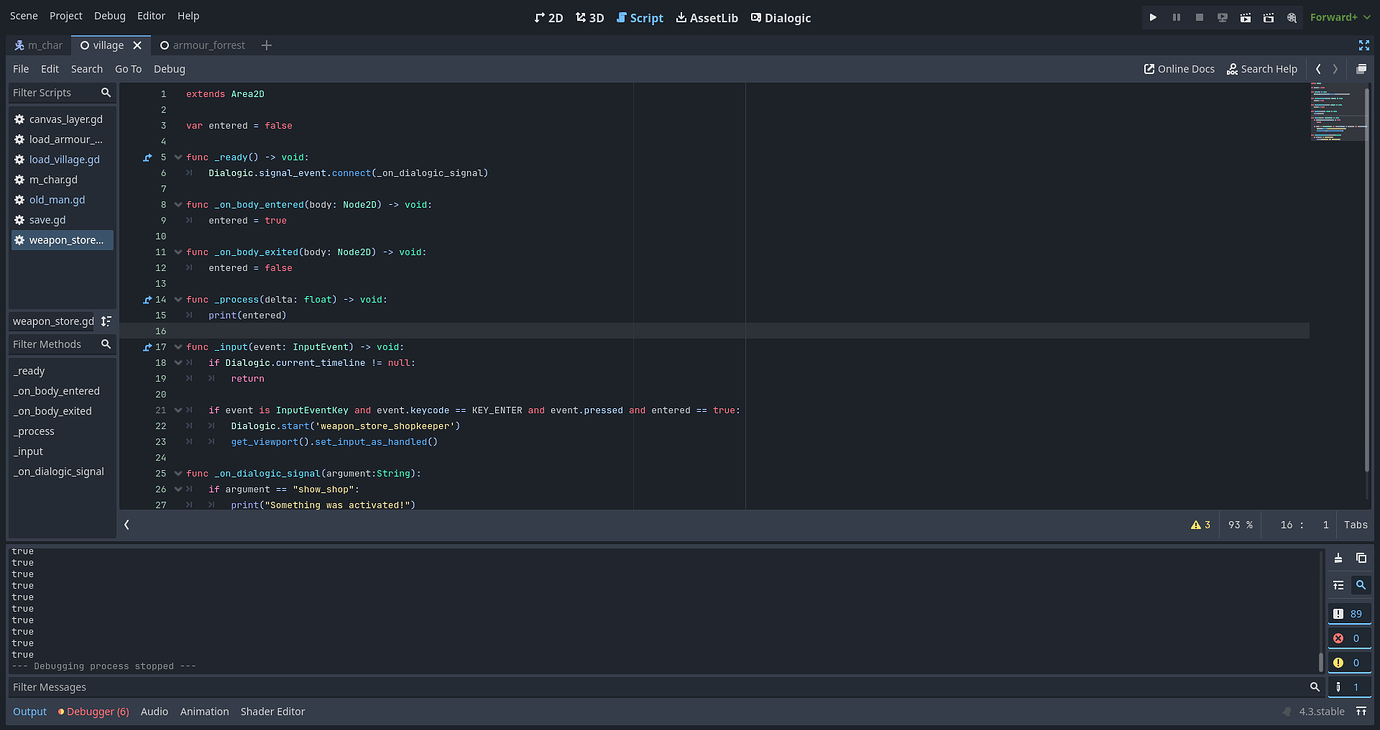This screenshot has width=1380, height=730.
Task: Collapse the _ready function fold arrow
Action: click(178, 157)
